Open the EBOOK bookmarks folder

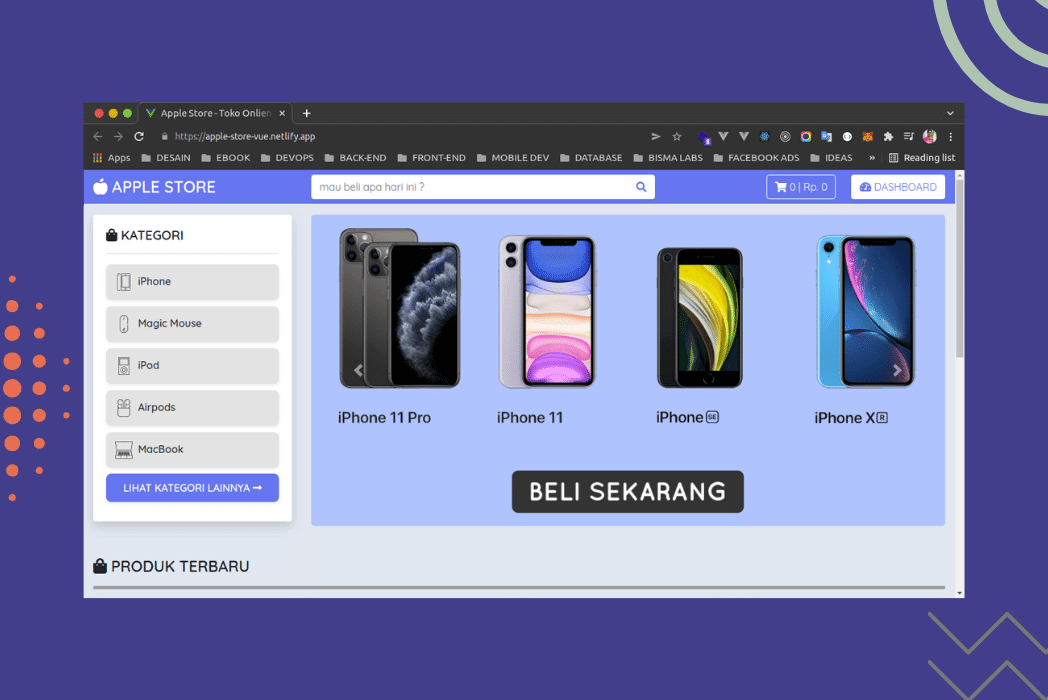(x=226, y=158)
